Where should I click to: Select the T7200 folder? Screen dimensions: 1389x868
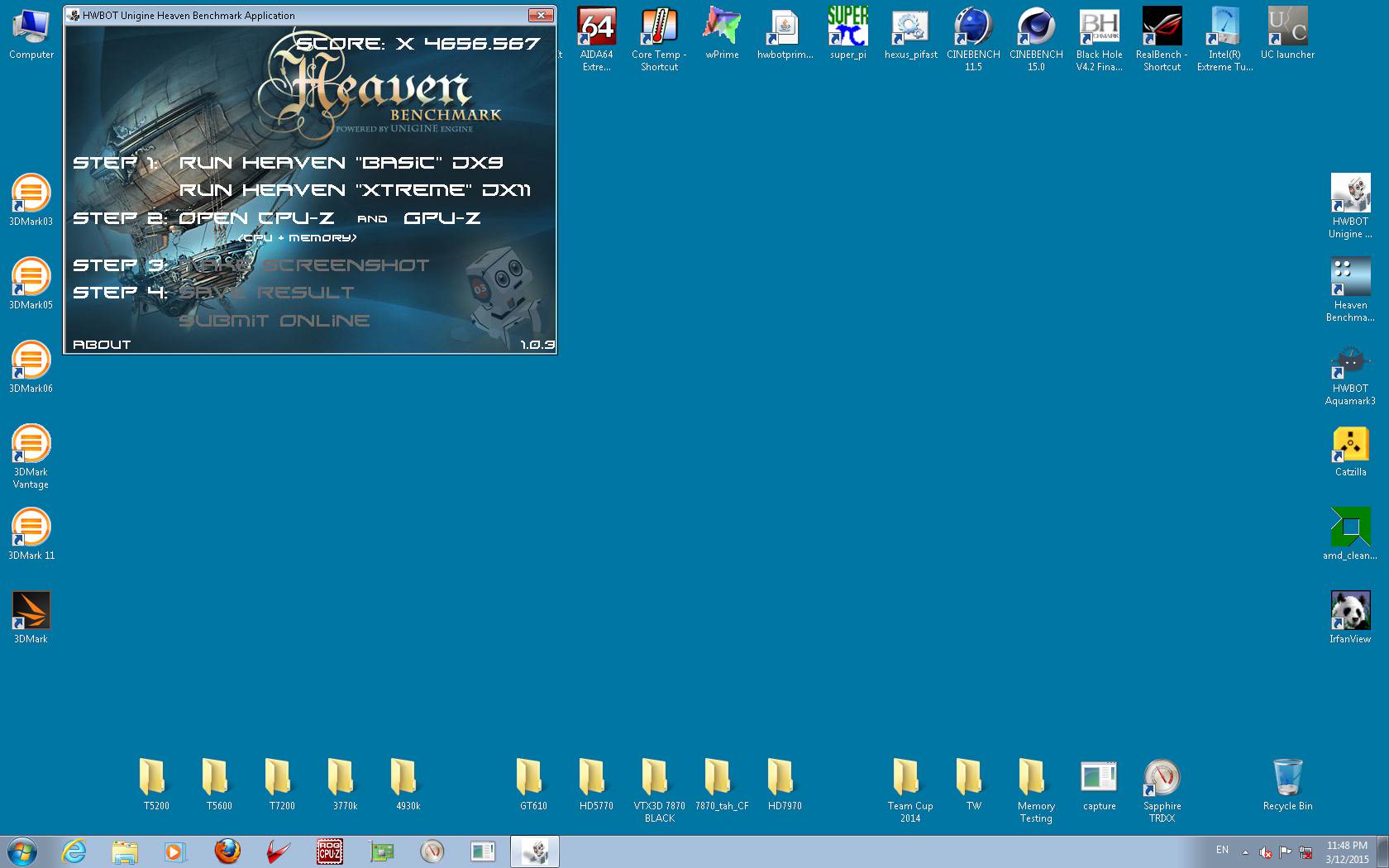tap(282, 784)
